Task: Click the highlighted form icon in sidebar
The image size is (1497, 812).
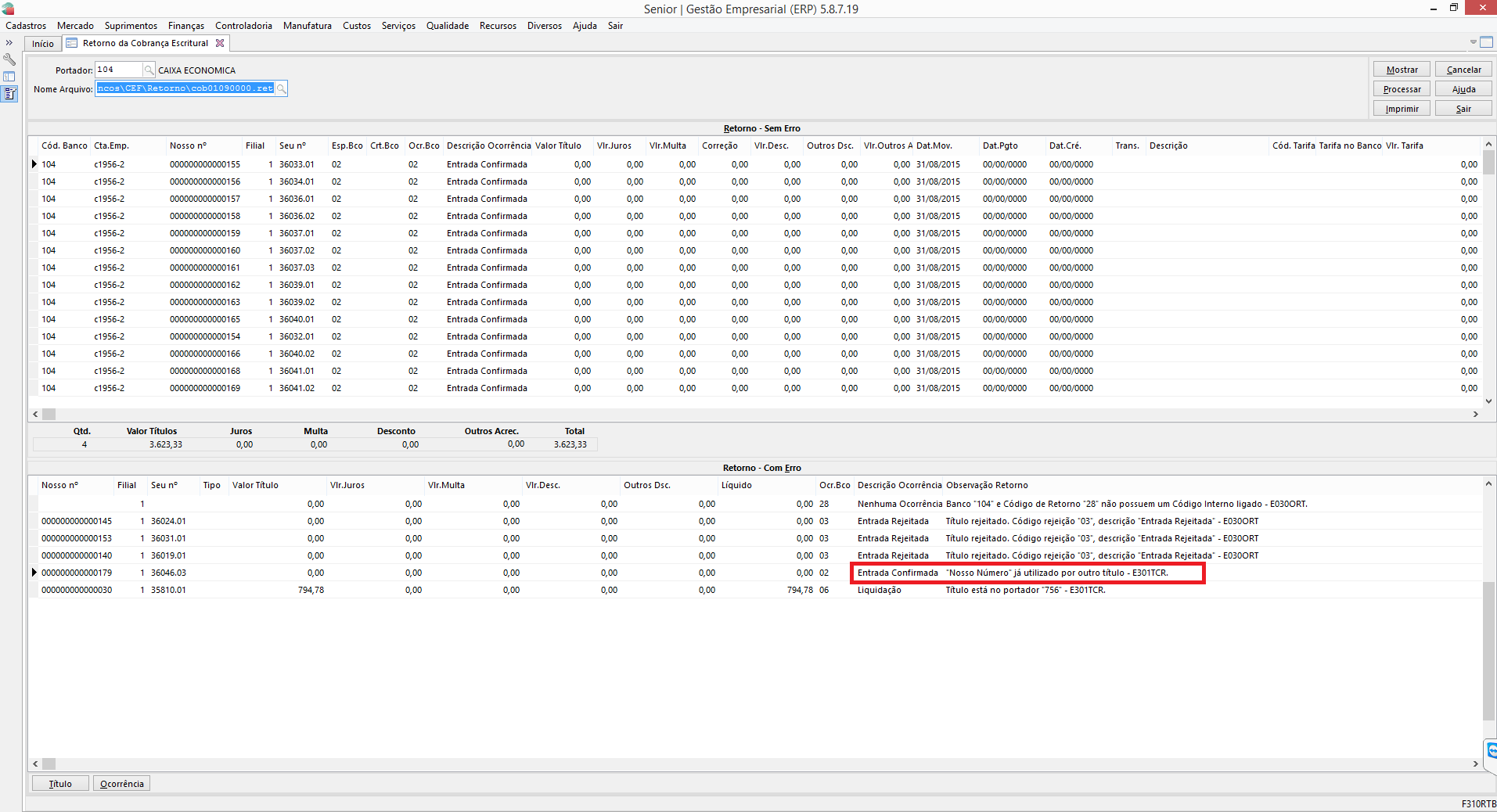Action: point(9,94)
